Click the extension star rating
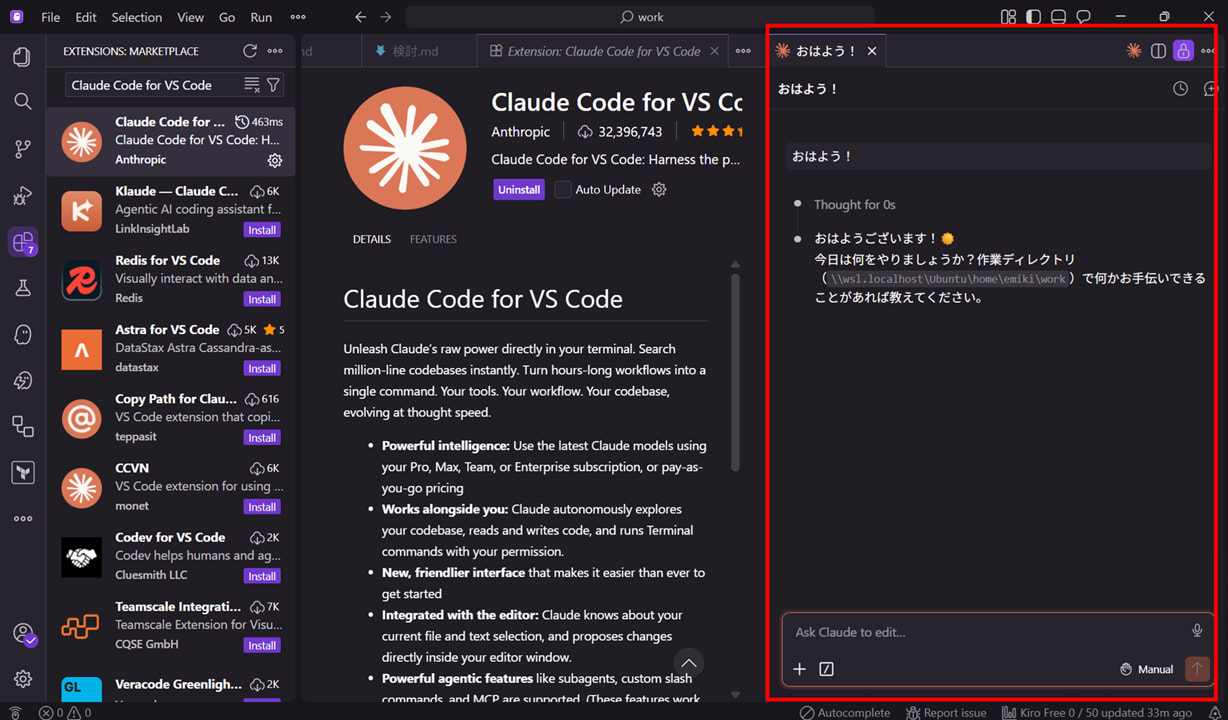Viewport: 1228px width, 720px height. [x=715, y=131]
